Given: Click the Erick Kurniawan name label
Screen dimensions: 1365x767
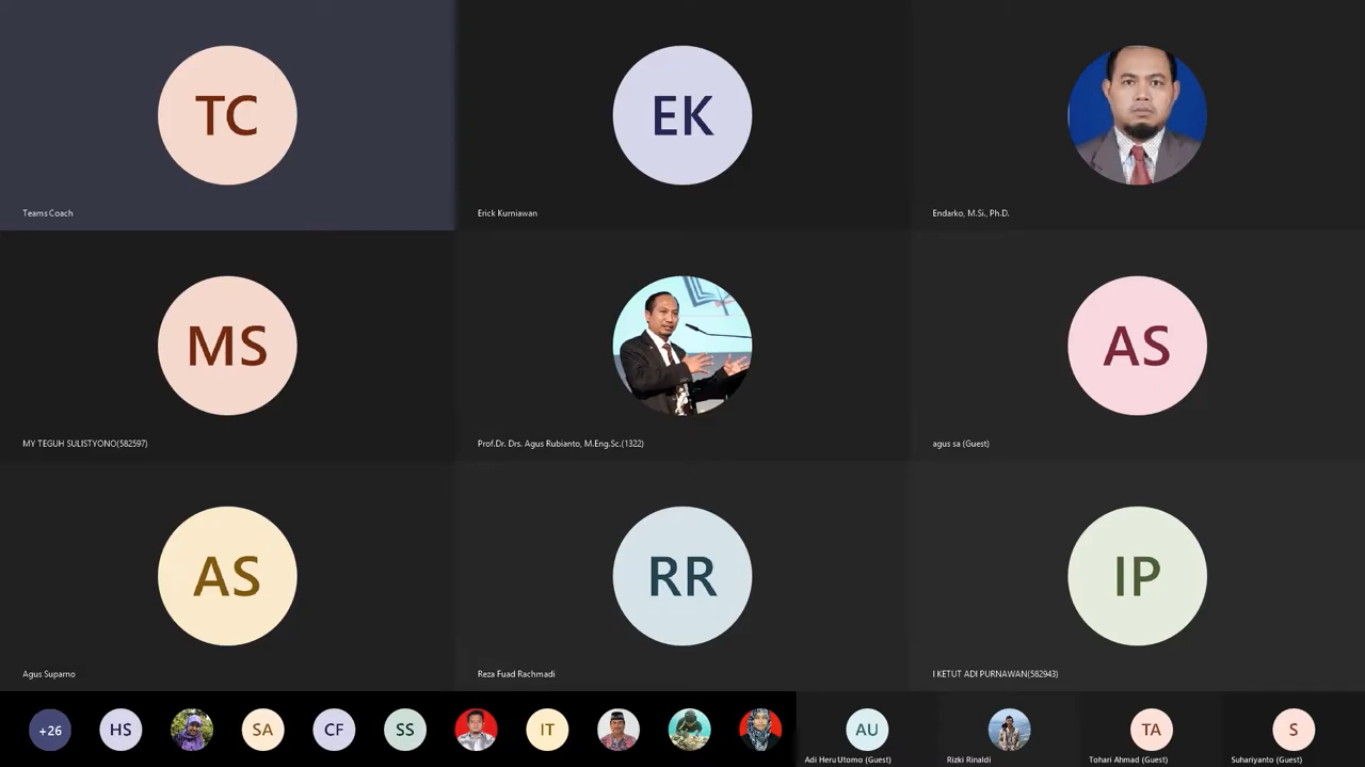Looking at the screenshot, I should coord(507,213).
